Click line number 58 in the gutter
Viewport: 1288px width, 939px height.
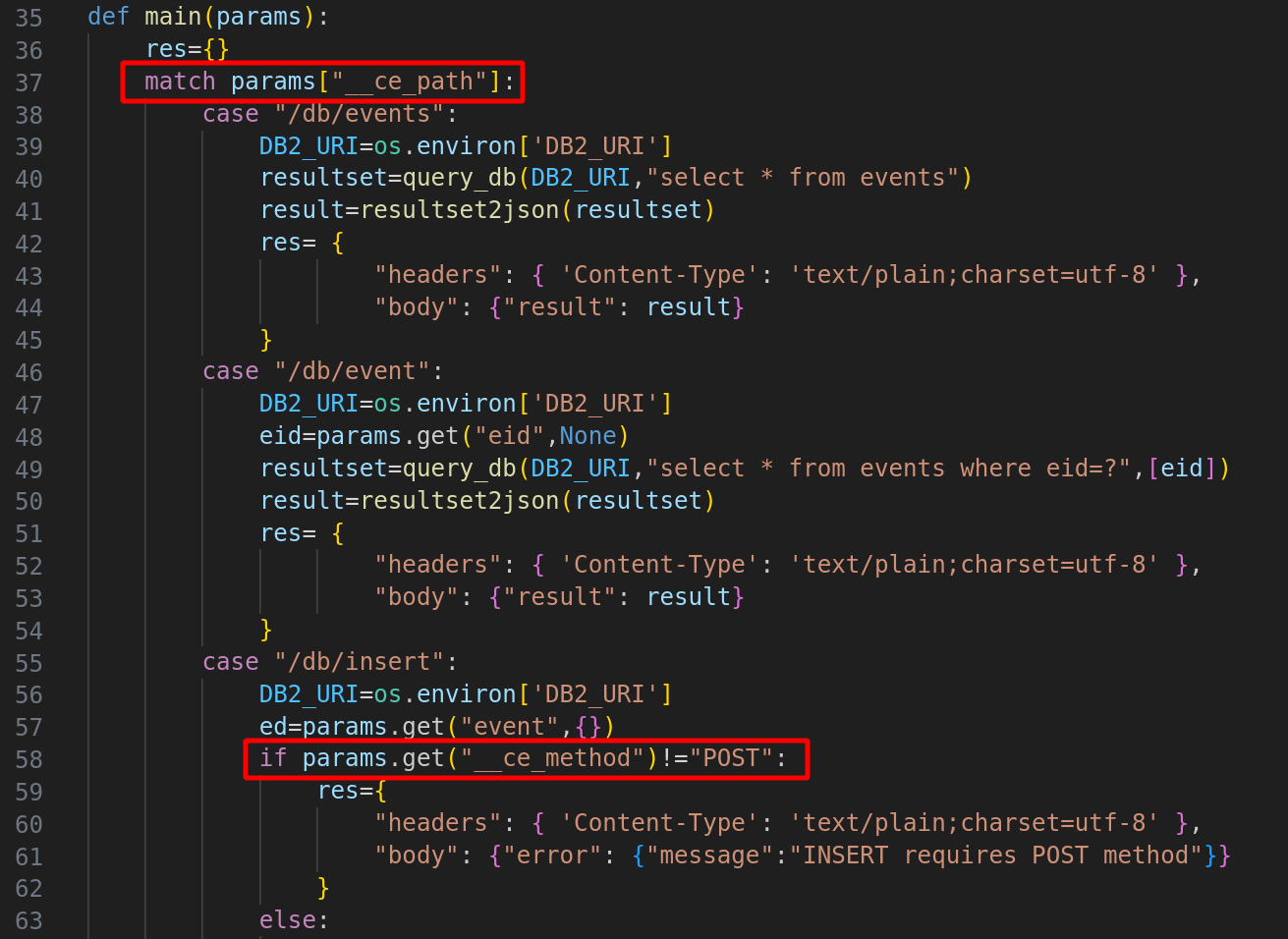coord(28,759)
